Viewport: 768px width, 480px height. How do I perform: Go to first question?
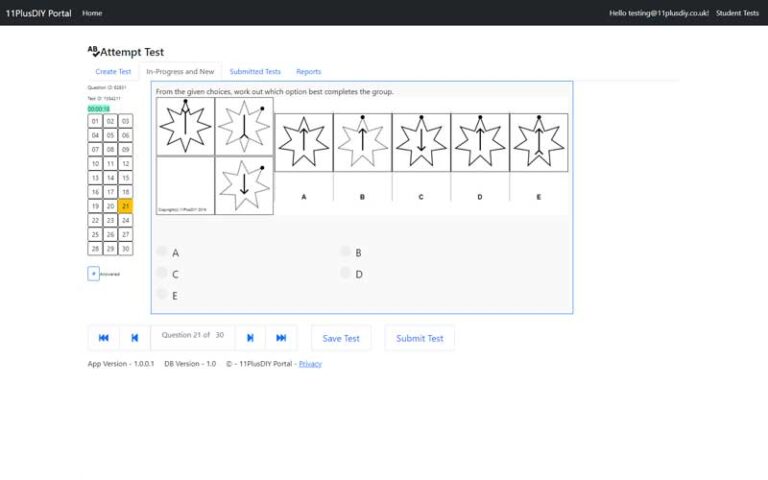(x=104, y=338)
